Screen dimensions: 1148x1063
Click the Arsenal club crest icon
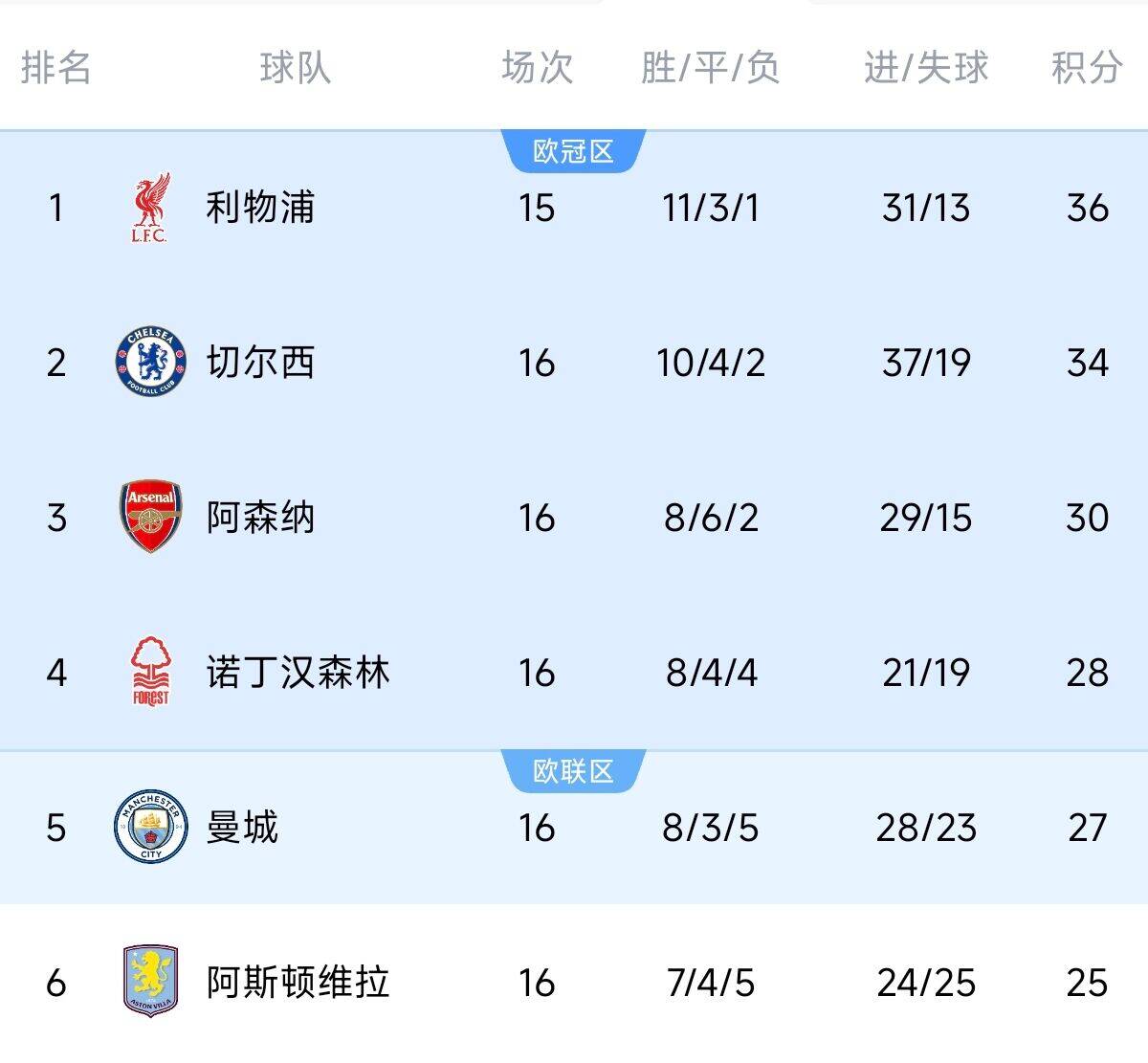point(150,518)
